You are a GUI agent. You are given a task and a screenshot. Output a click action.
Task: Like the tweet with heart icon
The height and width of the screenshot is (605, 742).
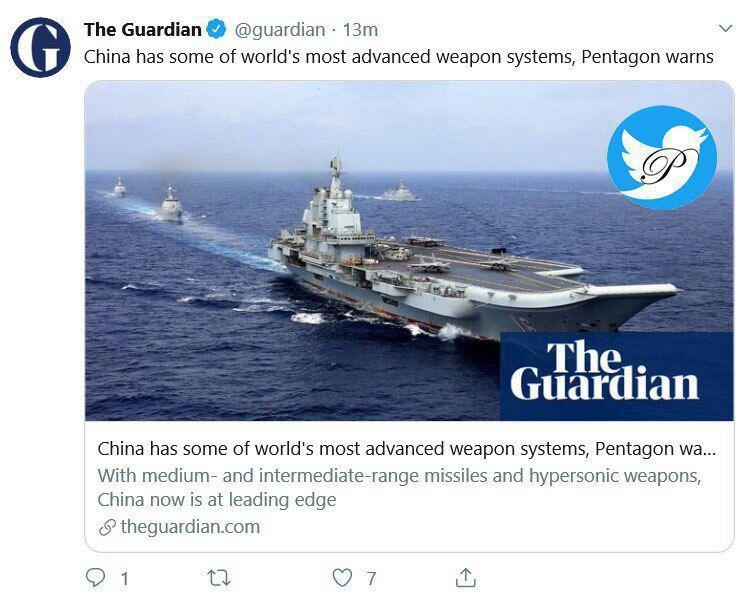[x=342, y=578]
